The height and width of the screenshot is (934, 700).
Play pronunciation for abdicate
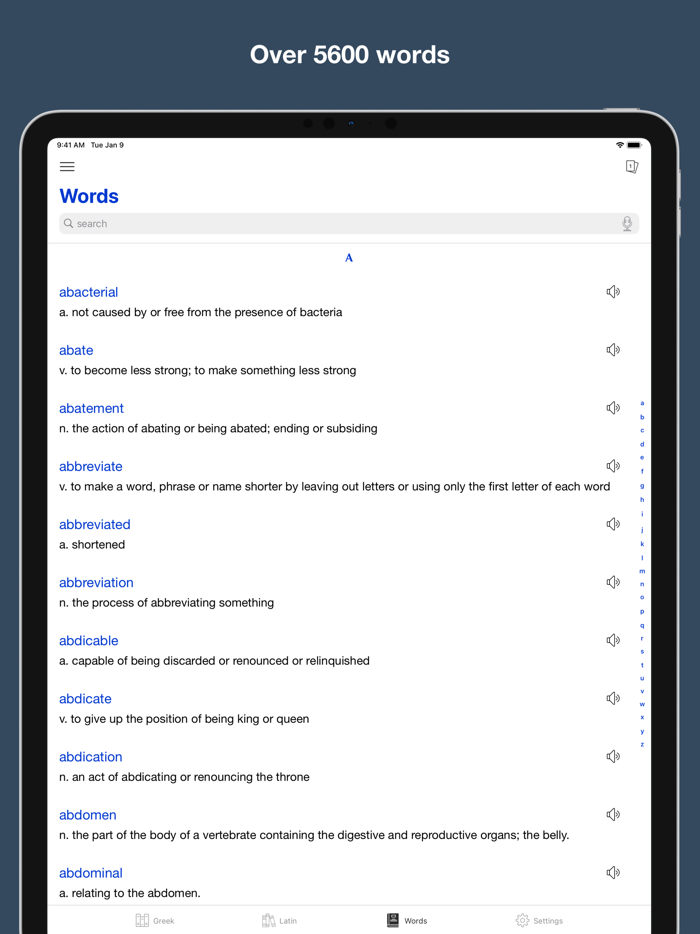pos(613,698)
